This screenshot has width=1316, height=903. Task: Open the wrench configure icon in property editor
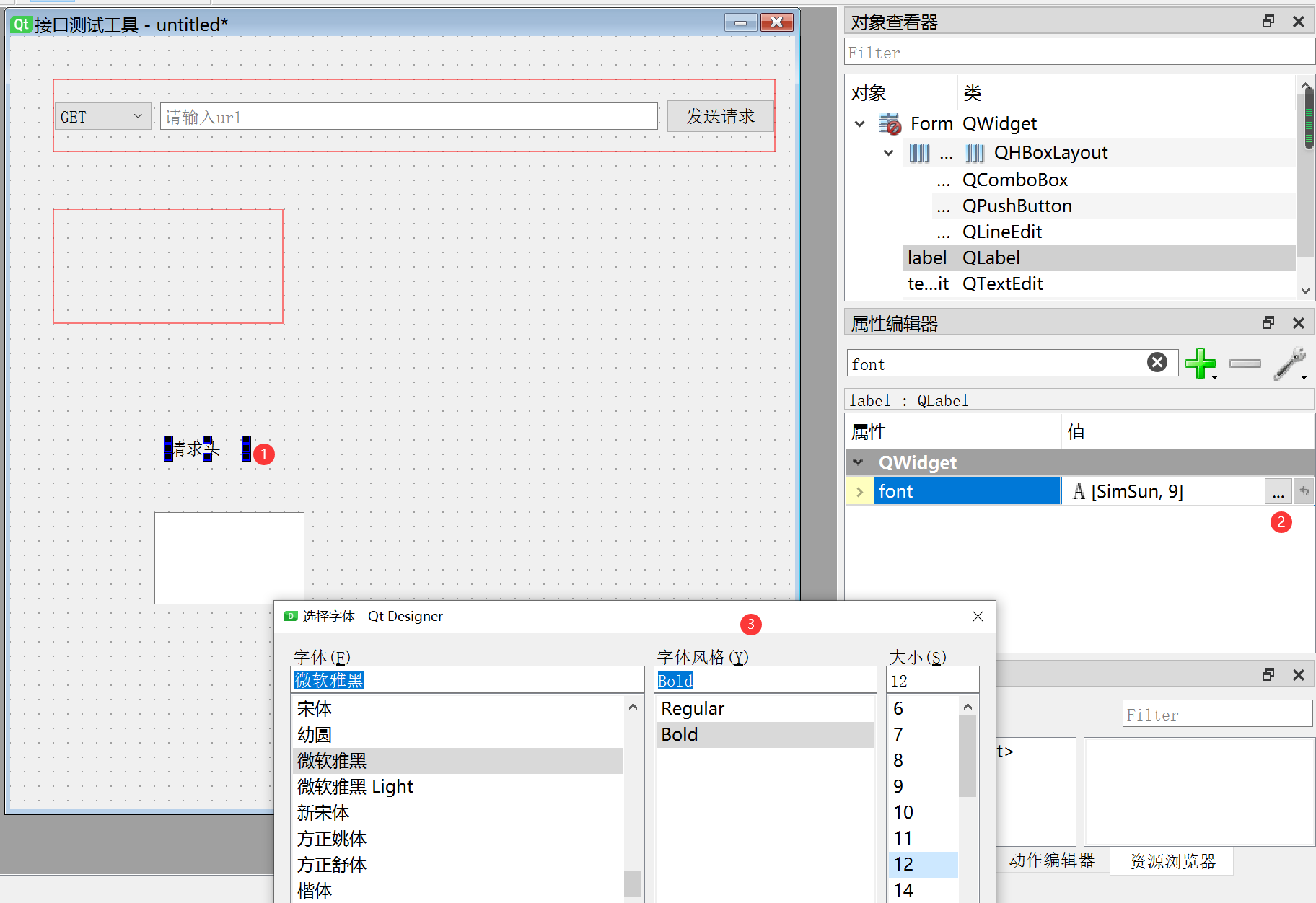[1289, 364]
